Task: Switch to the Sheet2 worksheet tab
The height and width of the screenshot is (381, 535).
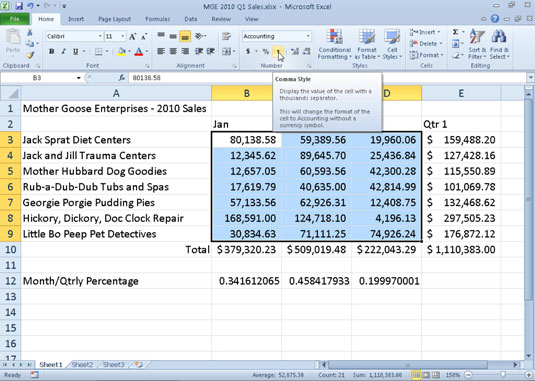Action: (82, 365)
